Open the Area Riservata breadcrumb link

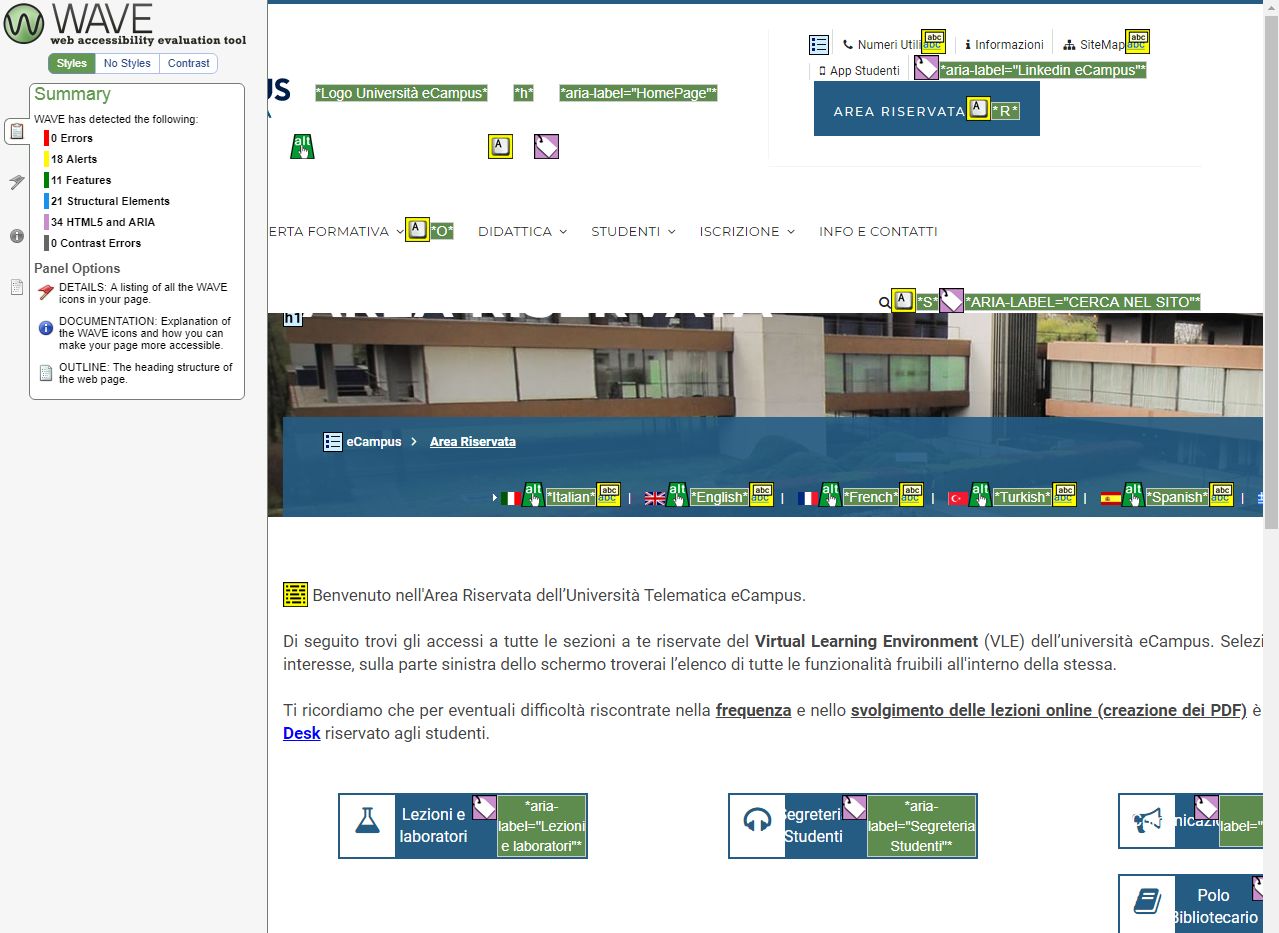[x=473, y=442]
